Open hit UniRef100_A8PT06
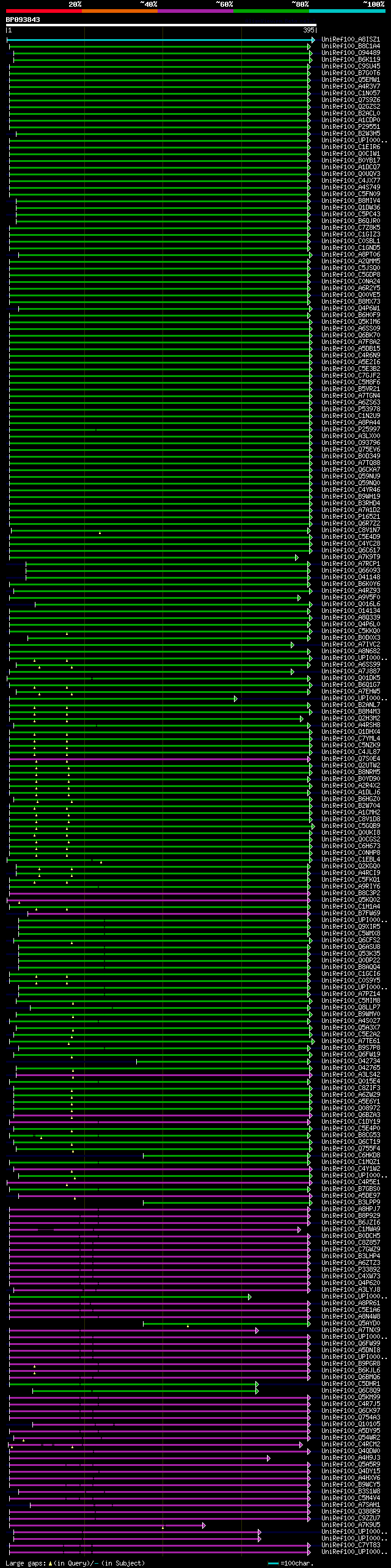391x1568 pixels. point(351,255)
